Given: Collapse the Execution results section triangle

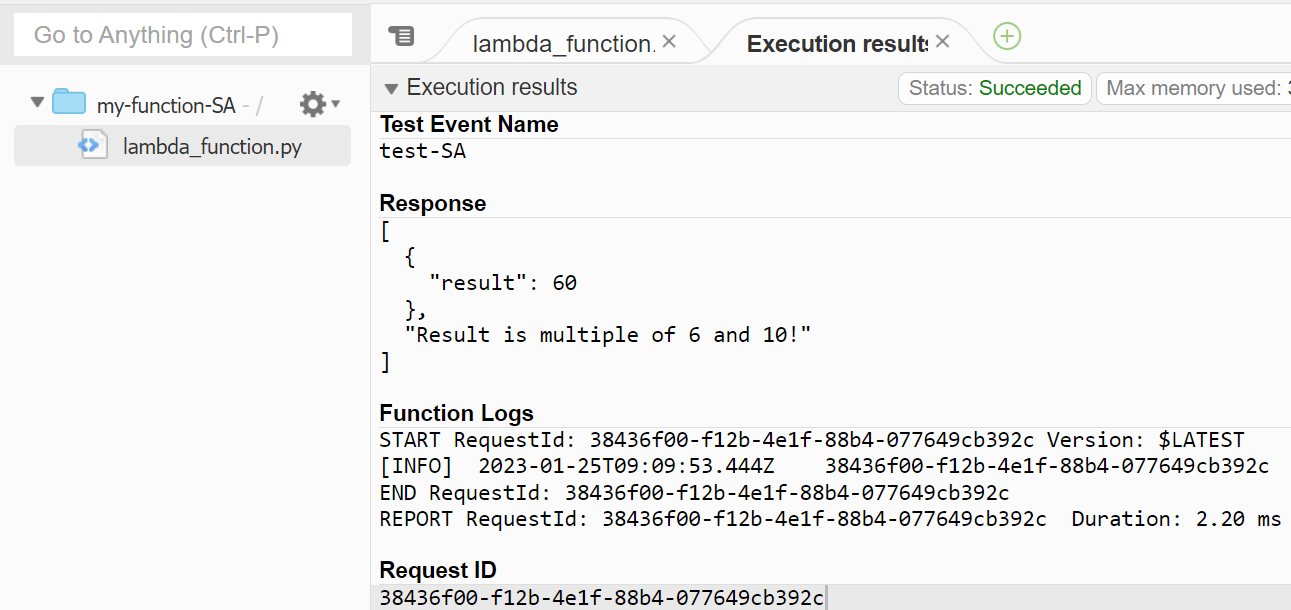Looking at the screenshot, I should (390, 87).
